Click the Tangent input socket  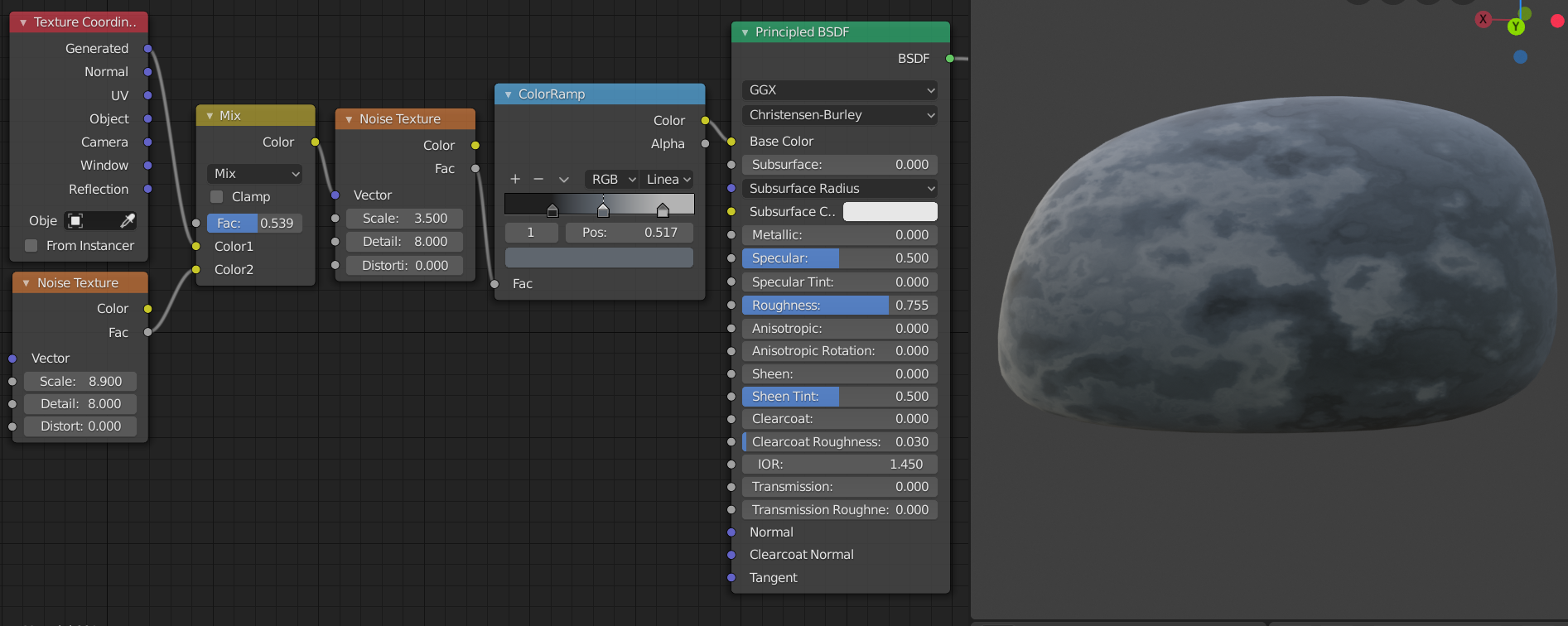click(731, 578)
